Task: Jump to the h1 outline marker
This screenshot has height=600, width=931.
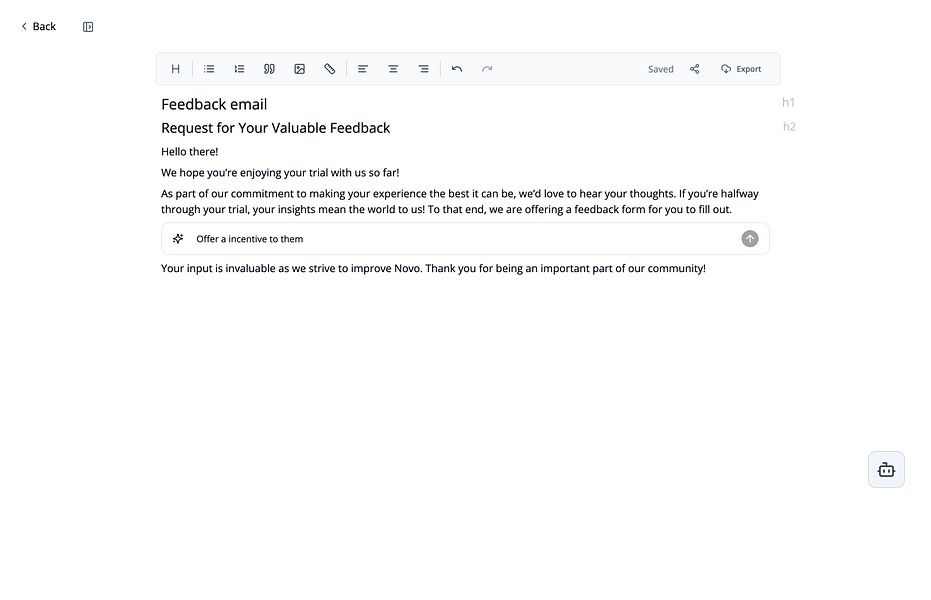Action: (x=788, y=103)
